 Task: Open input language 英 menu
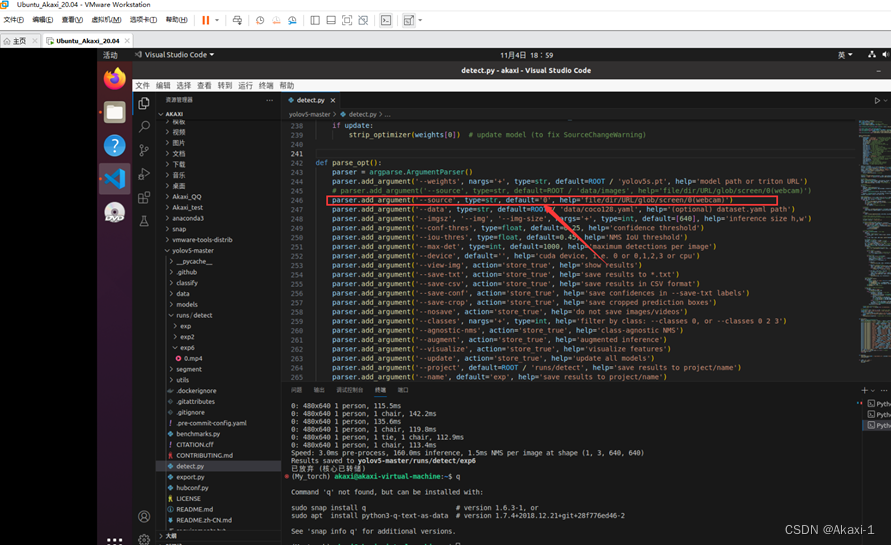[x=845, y=55]
